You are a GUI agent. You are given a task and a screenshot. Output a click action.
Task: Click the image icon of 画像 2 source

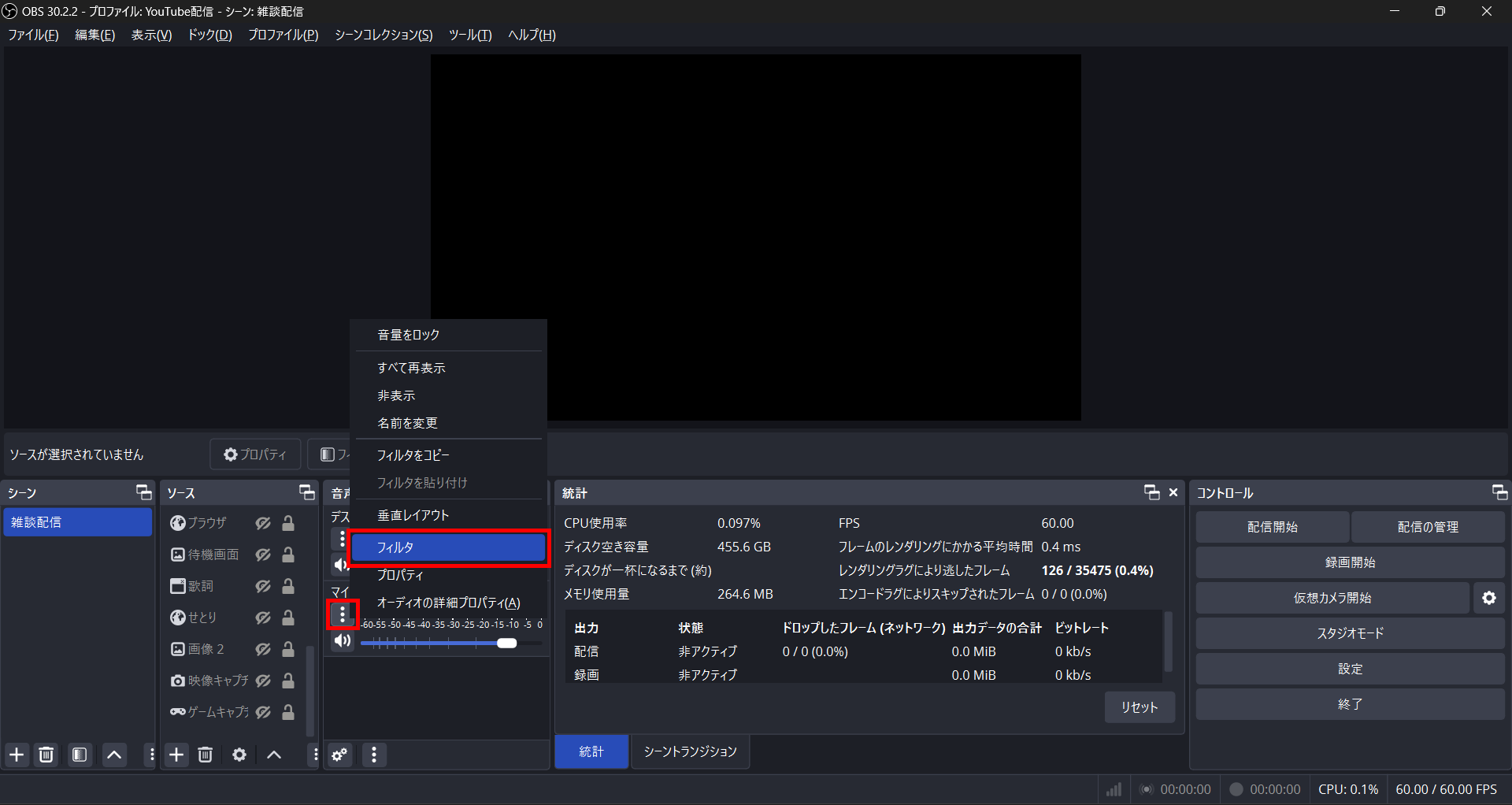click(178, 649)
